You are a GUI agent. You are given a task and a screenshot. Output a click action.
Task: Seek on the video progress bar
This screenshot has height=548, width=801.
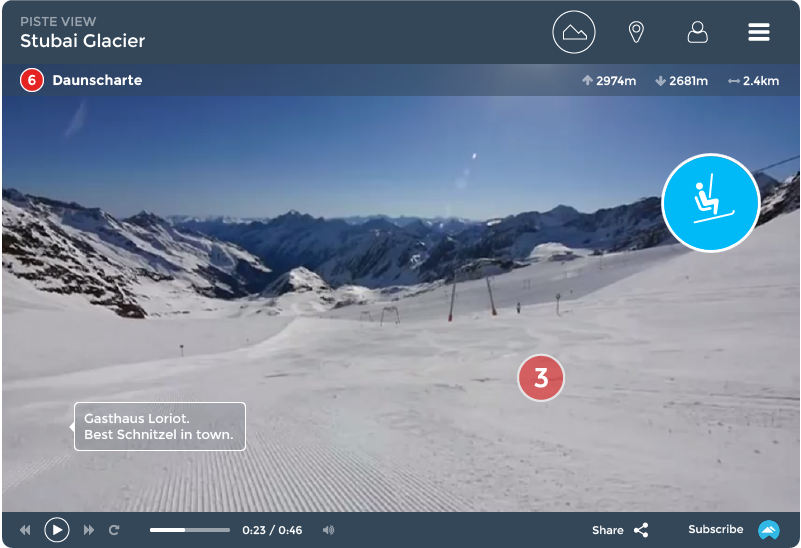tap(190, 530)
